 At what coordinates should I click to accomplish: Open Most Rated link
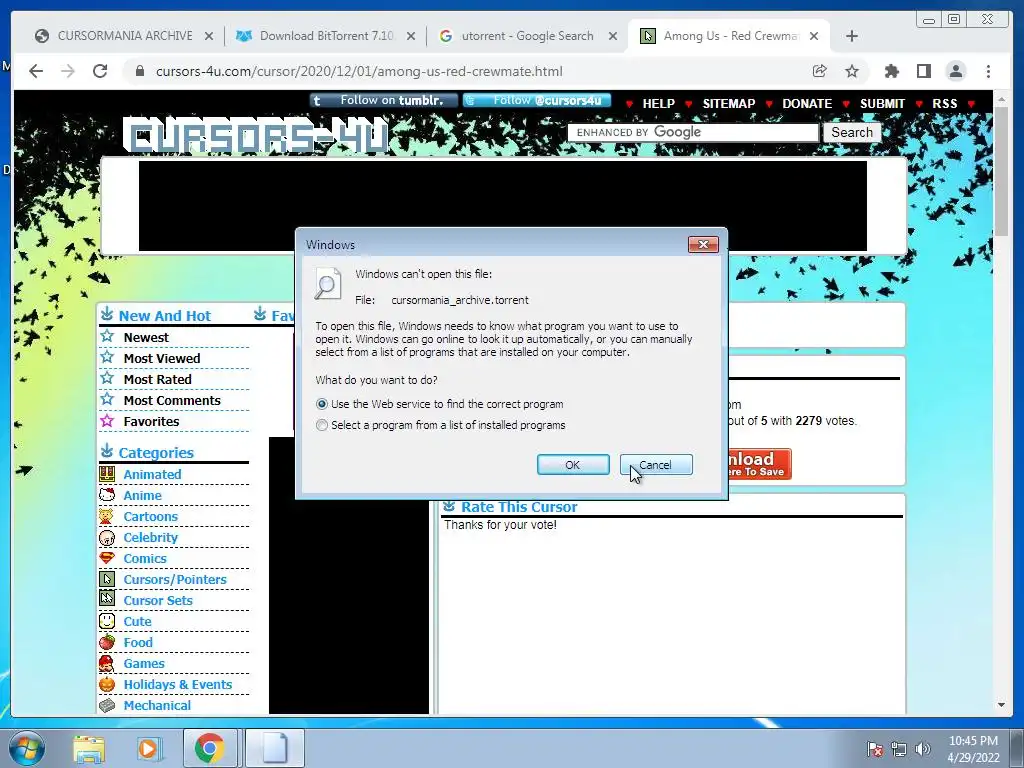coord(157,379)
